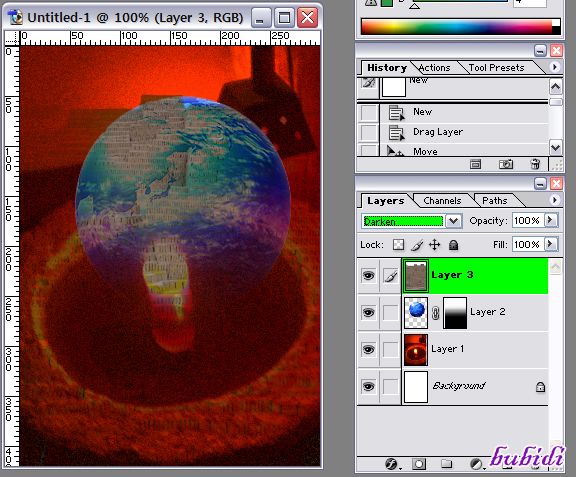Toggle visibility of Layer 1
576x477 pixels.
pyautogui.click(x=368, y=349)
